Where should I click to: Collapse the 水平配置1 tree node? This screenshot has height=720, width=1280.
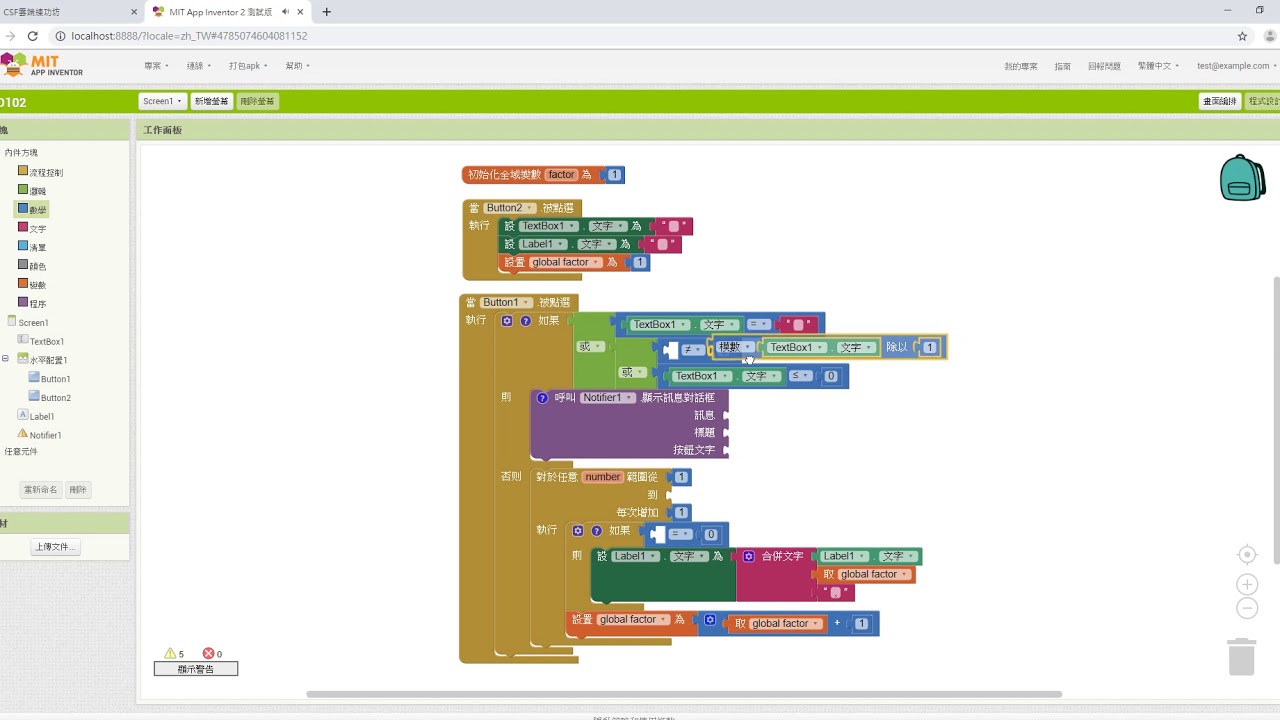pyautogui.click(x=5, y=359)
